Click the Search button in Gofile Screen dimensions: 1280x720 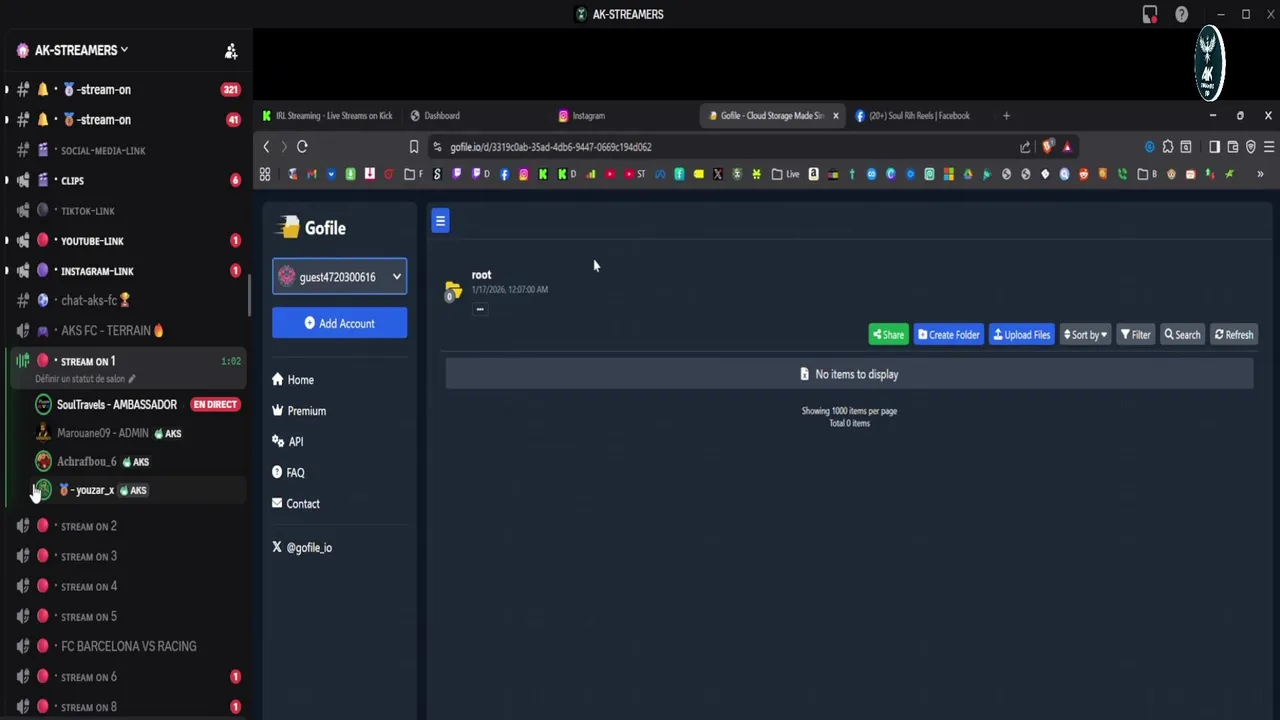click(x=1182, y=335)
